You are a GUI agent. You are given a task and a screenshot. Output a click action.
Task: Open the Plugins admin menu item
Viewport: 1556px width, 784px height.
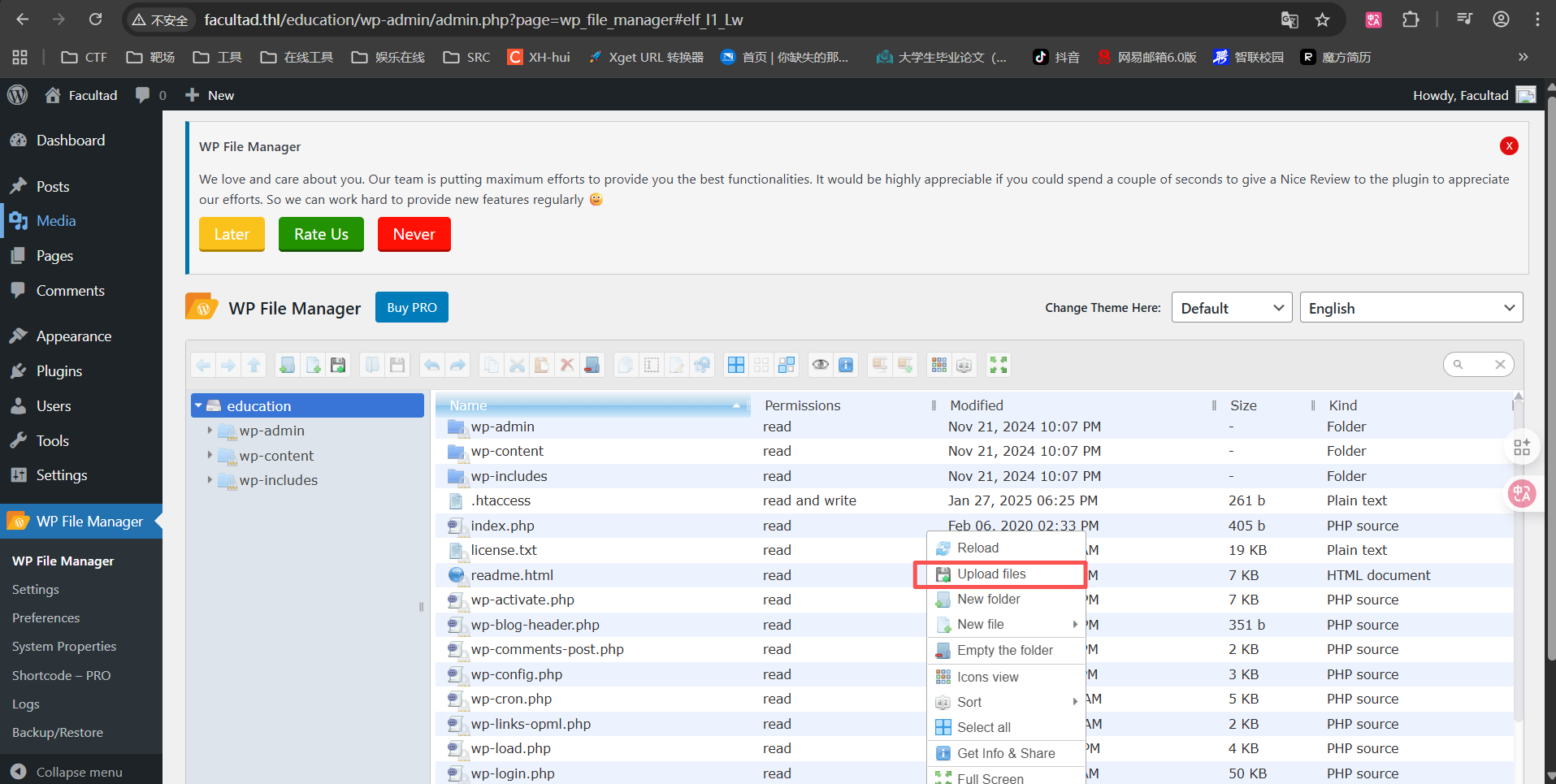pyautogui.click(x=81, y=371)
